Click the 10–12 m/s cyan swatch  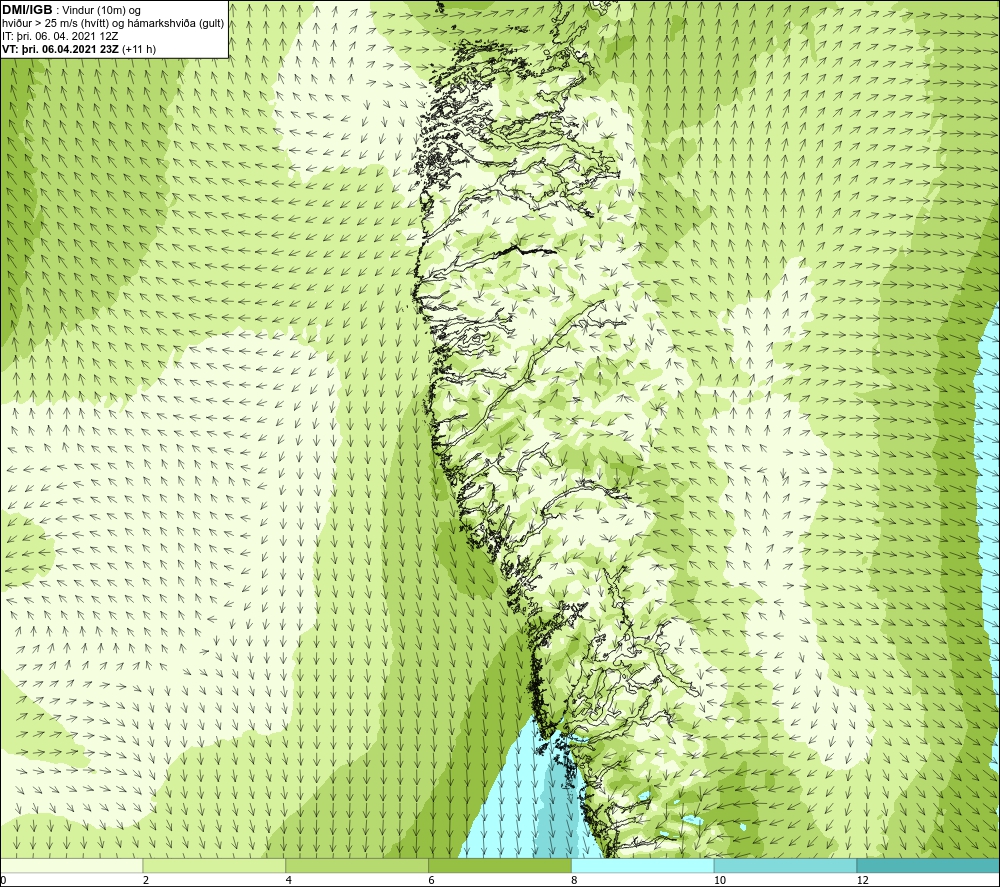coord(786,865)
